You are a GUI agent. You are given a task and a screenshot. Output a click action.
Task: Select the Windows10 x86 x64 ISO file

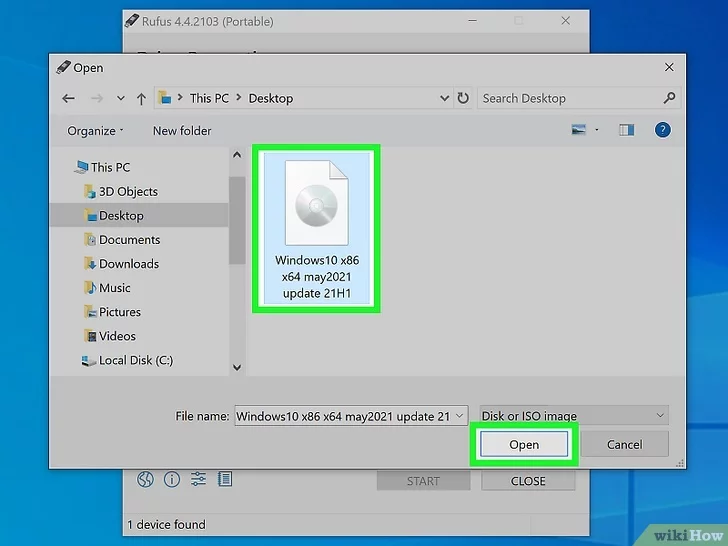317,228
